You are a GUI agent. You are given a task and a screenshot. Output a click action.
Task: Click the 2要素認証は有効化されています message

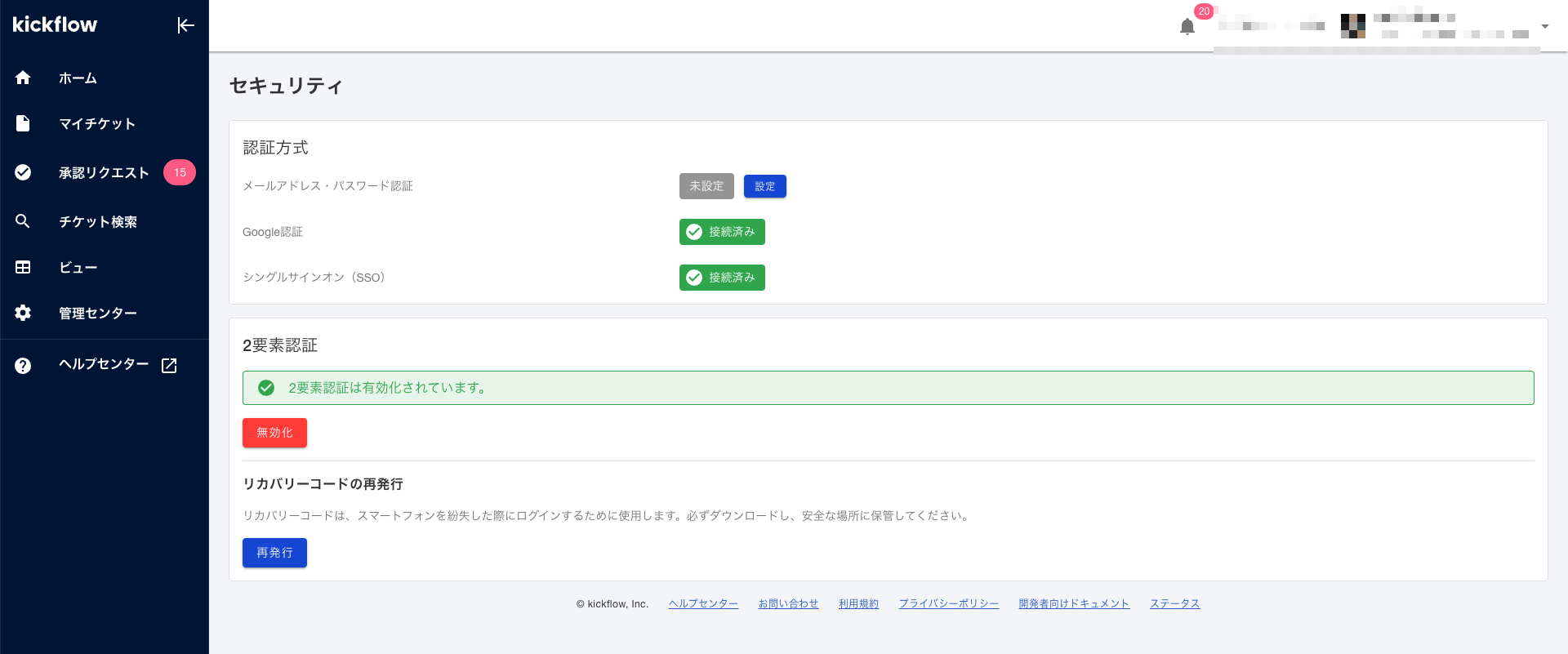point(390,388)
